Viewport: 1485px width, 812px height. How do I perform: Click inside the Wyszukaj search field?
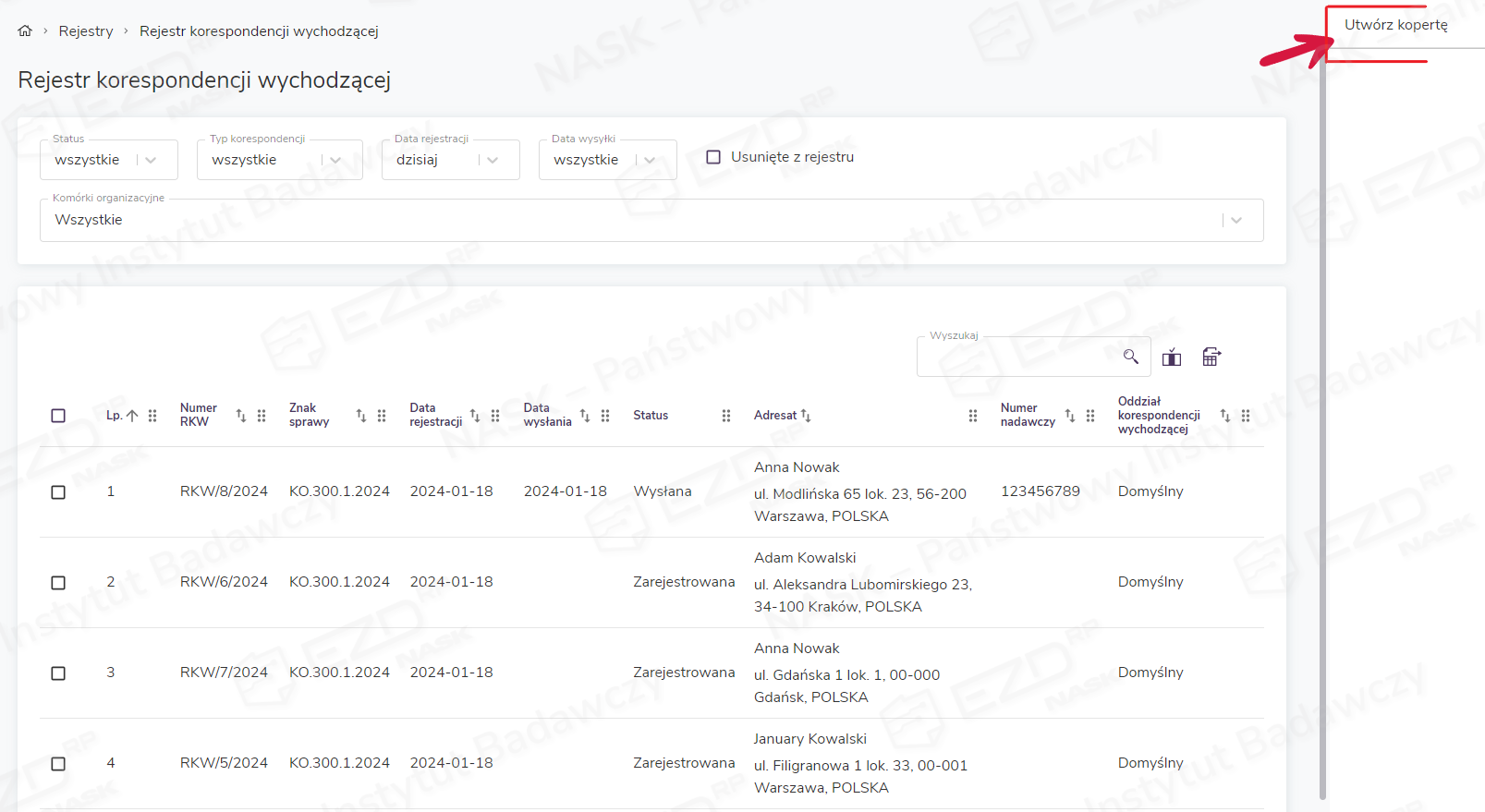(x=1016, y=358)
